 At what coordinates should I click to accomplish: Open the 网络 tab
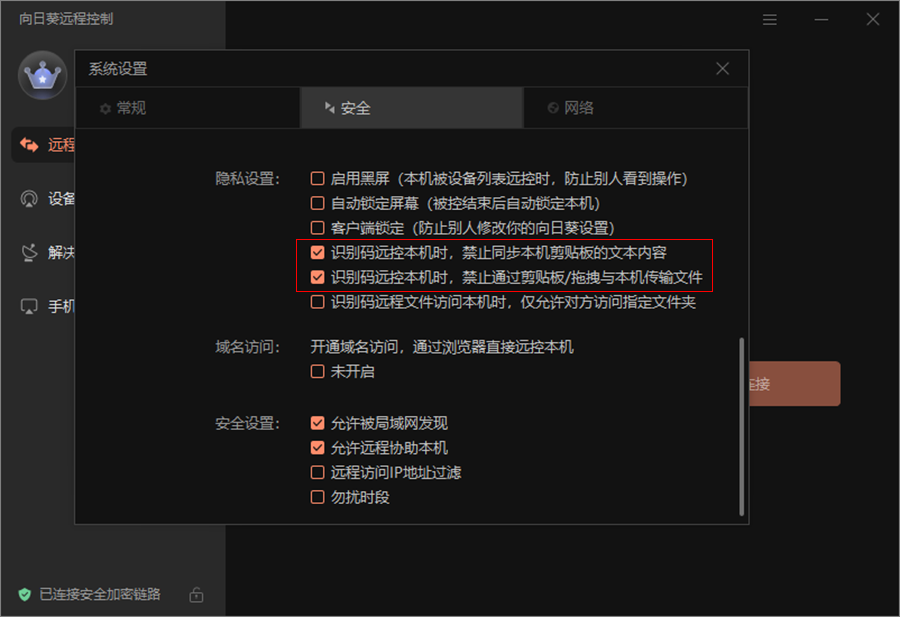click(x=636, y=108)
